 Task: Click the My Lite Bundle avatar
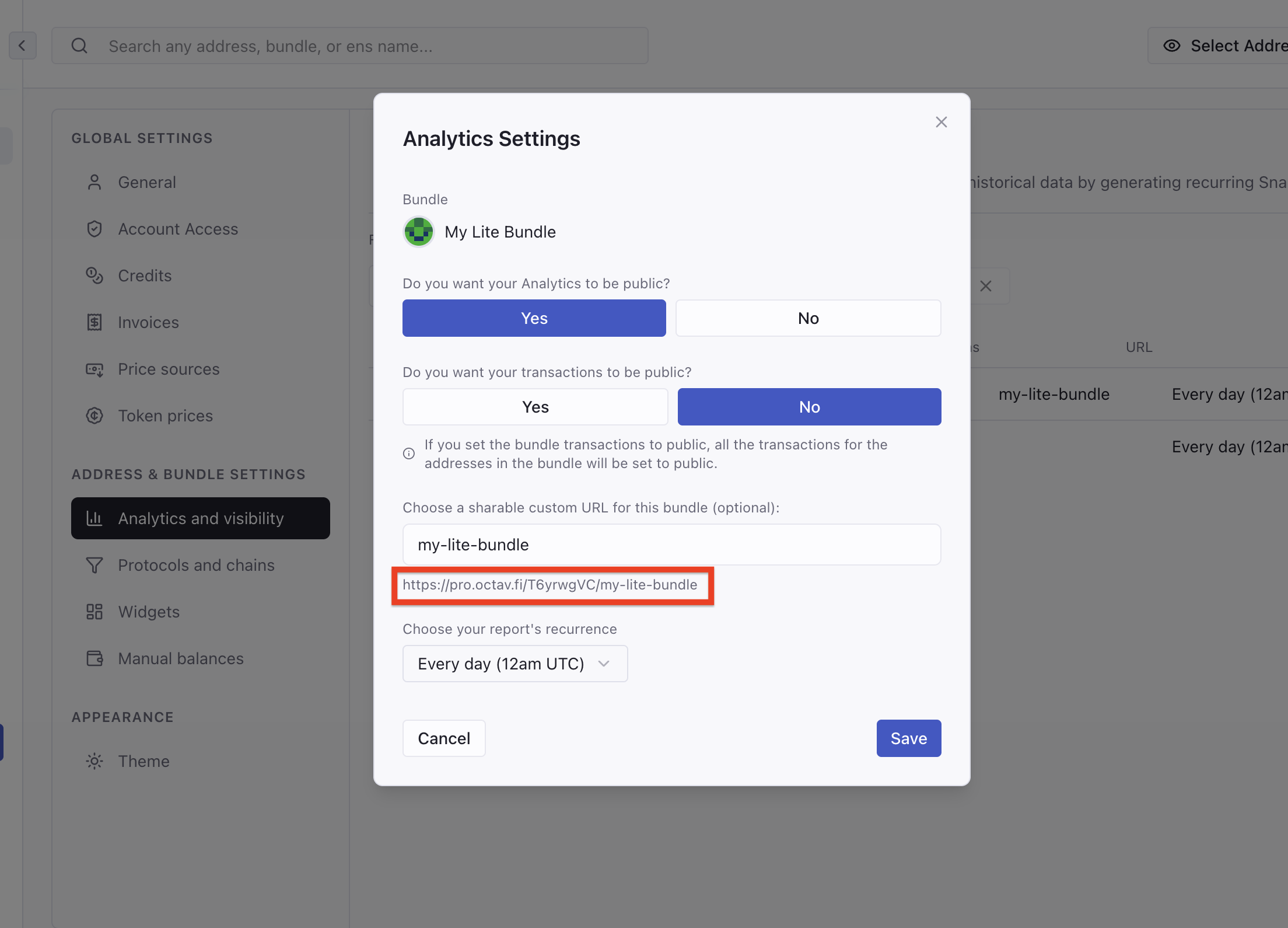point(418,232)
